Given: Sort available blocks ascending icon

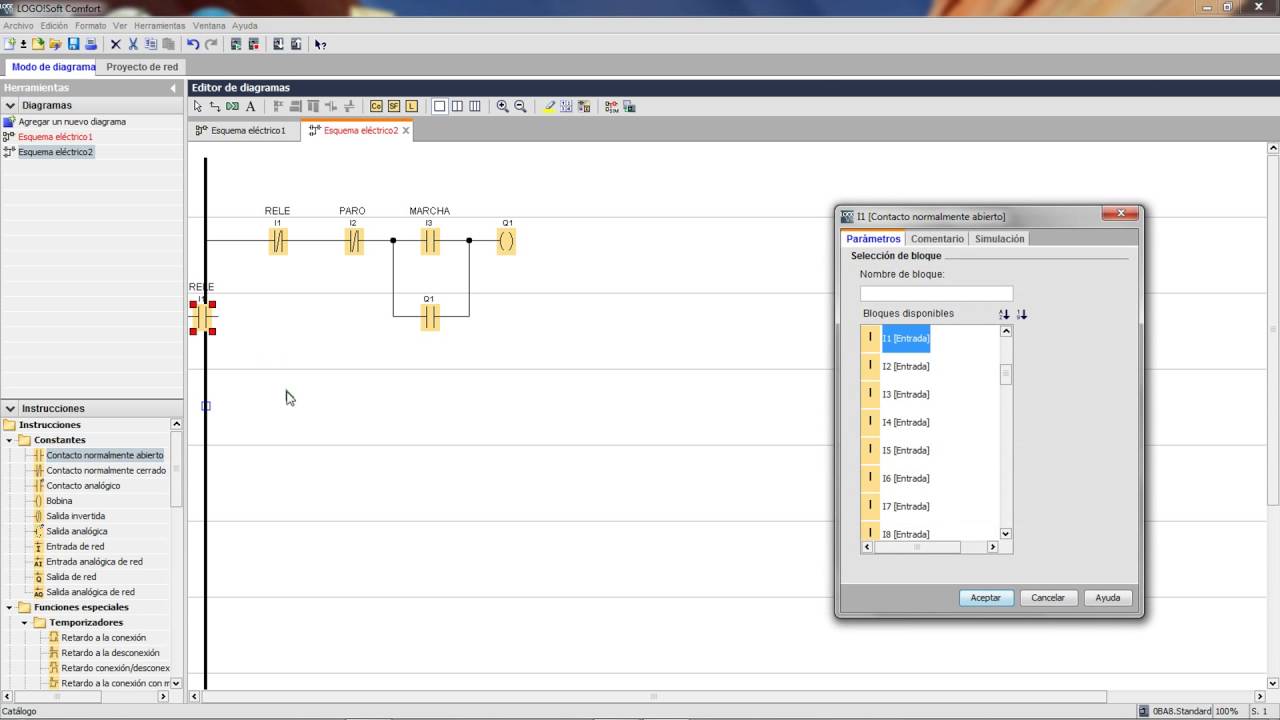Looking at the screenshot, I should click(1004, 314).
